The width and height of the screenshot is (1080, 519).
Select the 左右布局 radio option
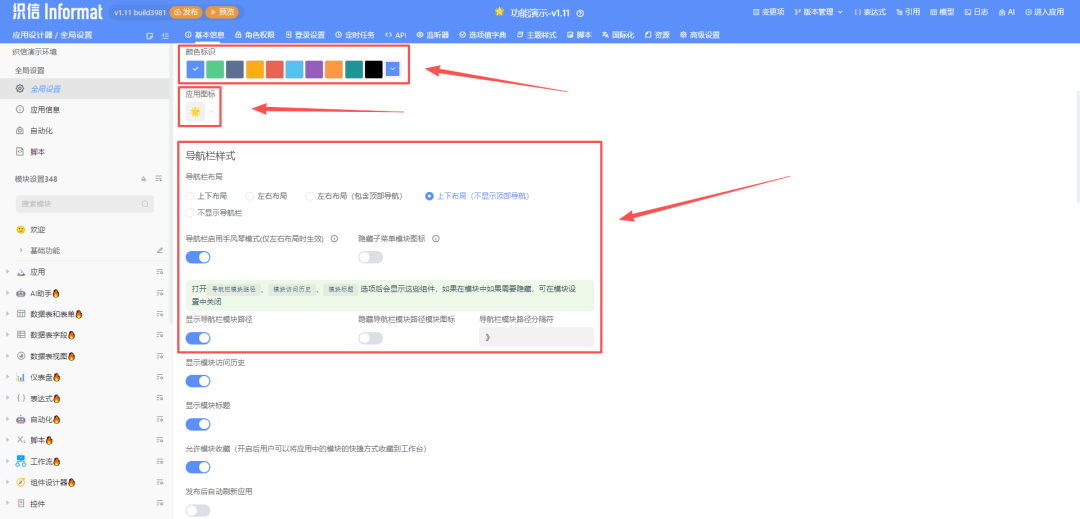pos(250,196)
